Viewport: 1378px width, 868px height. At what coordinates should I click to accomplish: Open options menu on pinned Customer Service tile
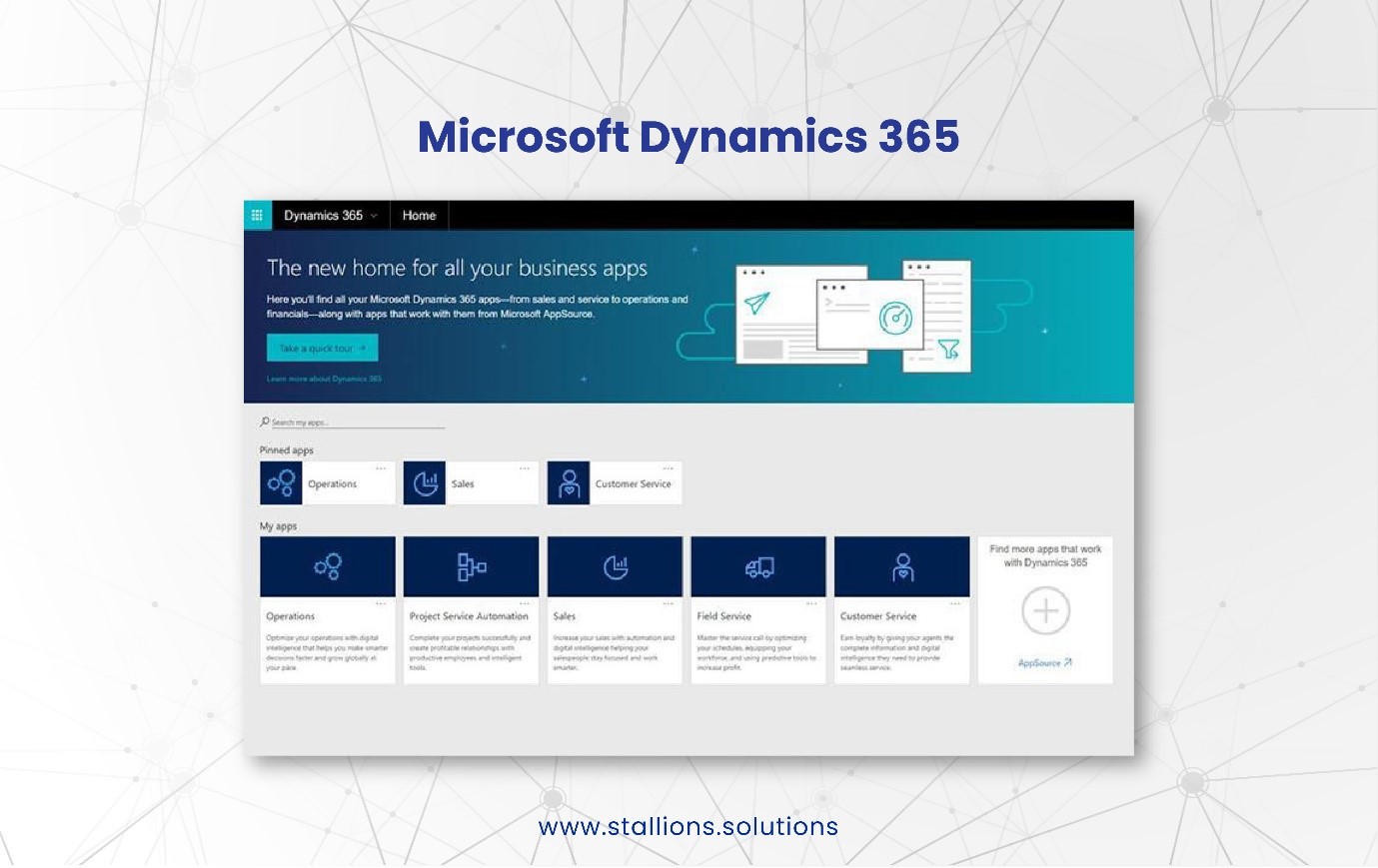tap(668, 468)
